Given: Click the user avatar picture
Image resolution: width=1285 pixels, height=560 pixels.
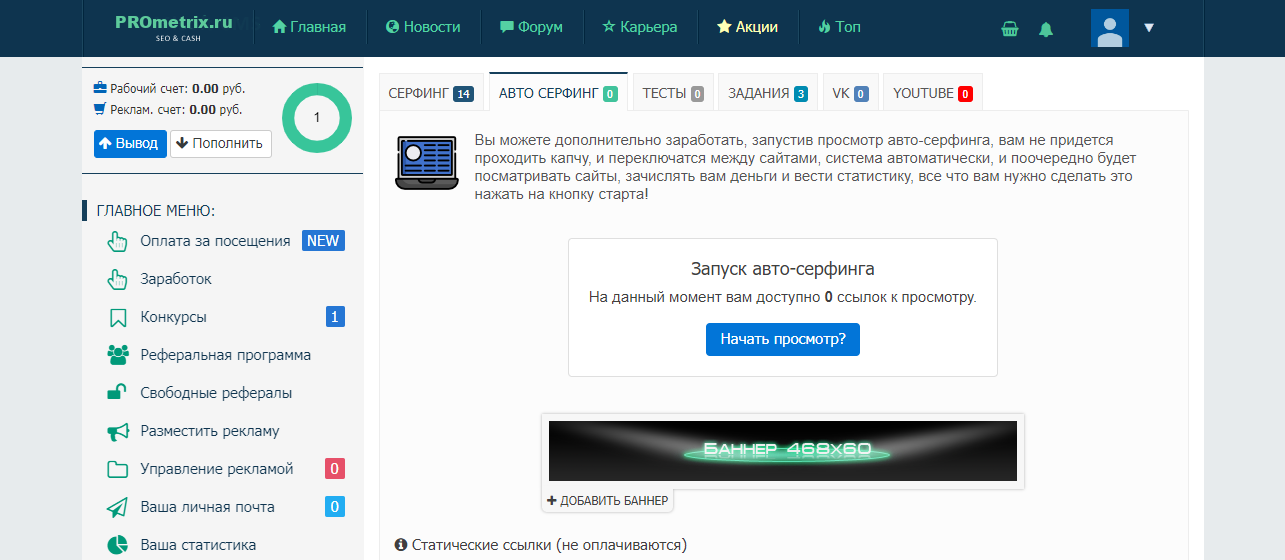Looking at the screenshot, I should pyautogui.click(x=1110, y=28).
